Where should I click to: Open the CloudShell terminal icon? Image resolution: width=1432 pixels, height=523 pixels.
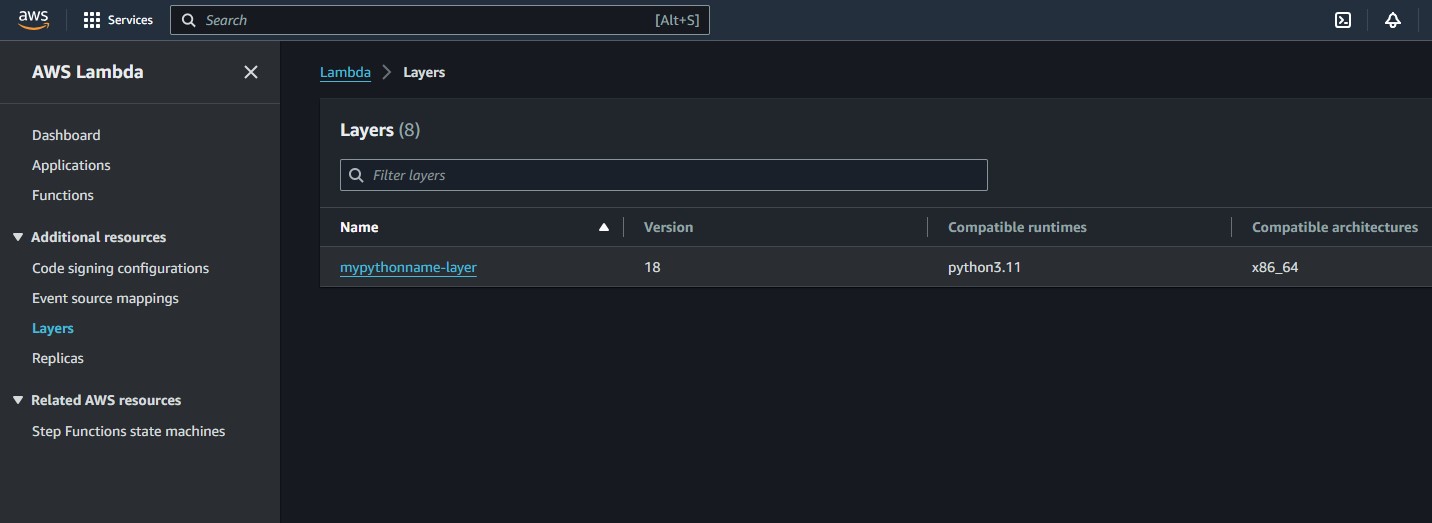coord(1343,20)
